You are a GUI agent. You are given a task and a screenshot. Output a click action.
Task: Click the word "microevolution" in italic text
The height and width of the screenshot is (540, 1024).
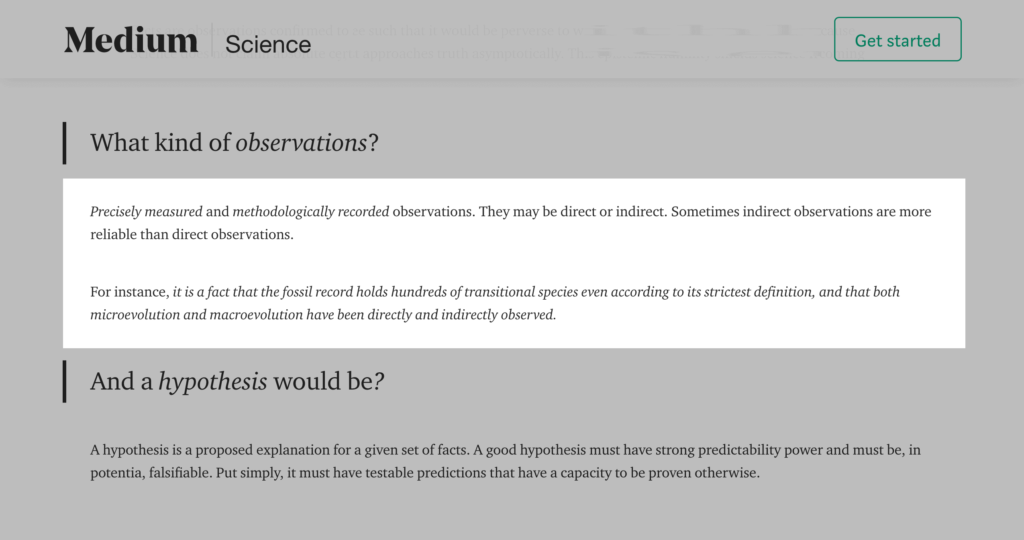coord(136,315)
